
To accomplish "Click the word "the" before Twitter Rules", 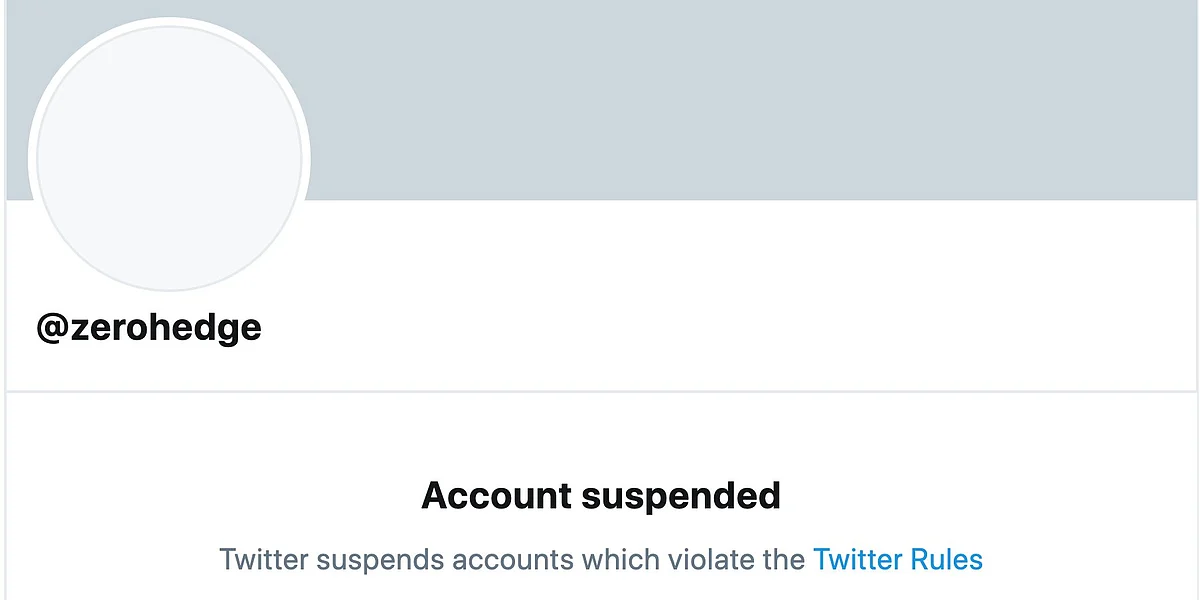I will 783,559.
